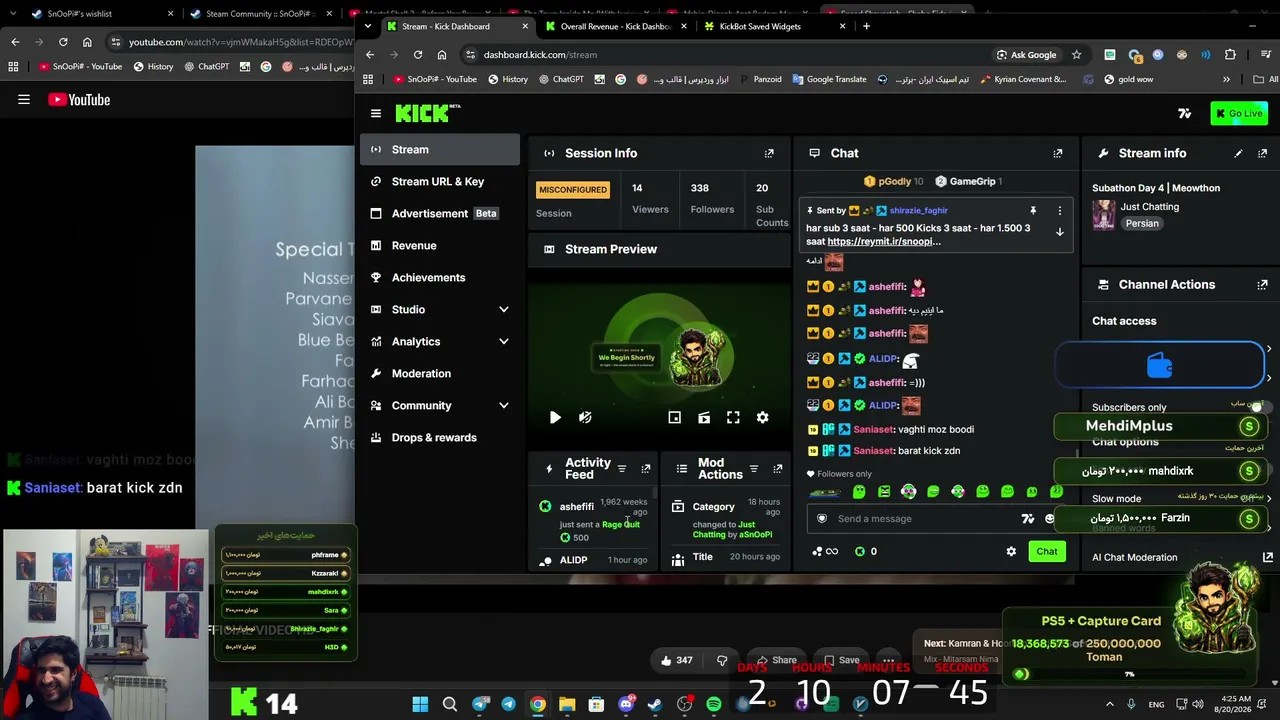The image size is (1280, 720).
Task: Pop out the Stream info panel
Action: tap(1262, 153)
